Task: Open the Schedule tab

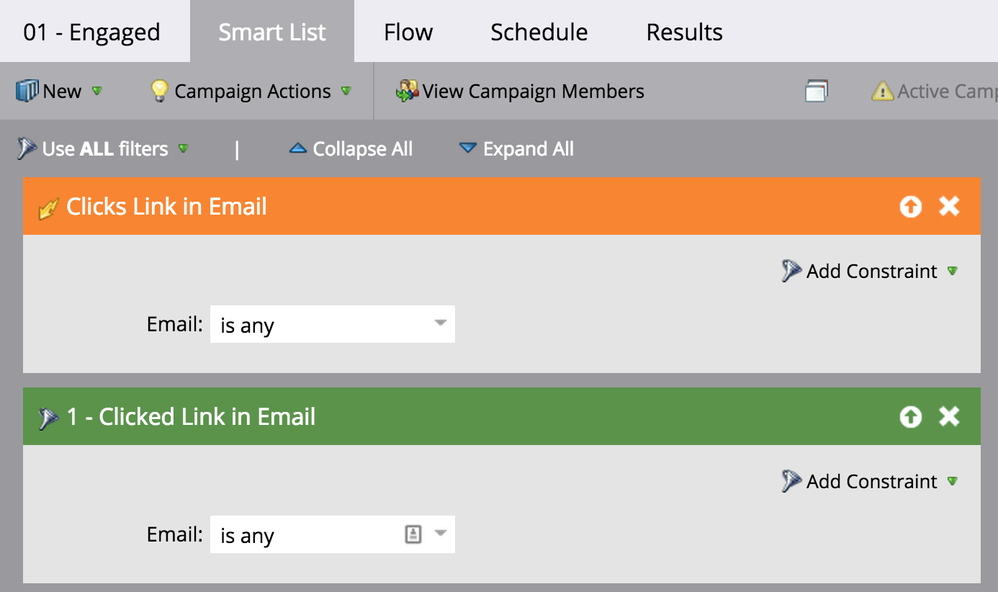Action: (x=538, y=32)
